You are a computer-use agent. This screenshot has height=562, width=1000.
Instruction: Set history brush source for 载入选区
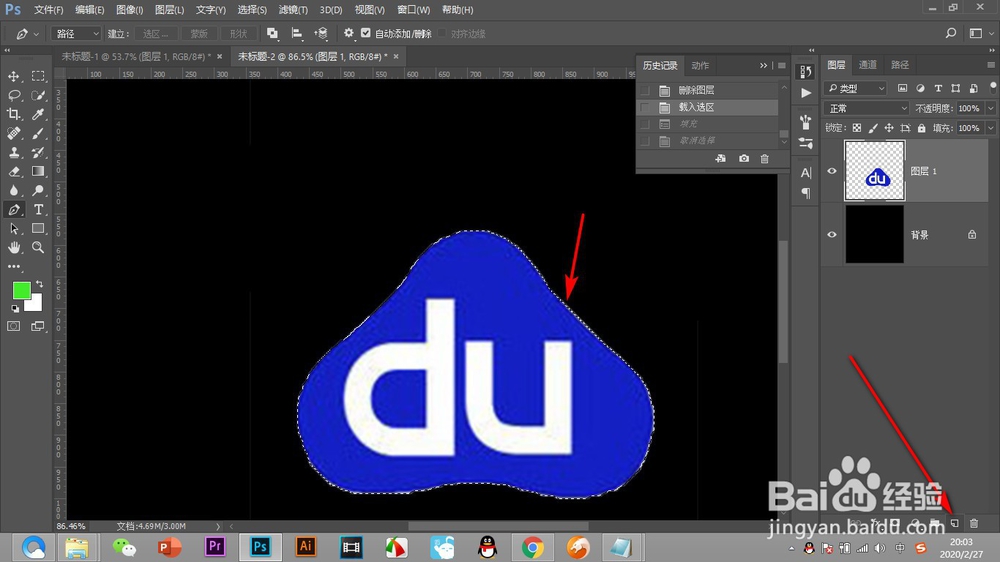(x=645, y=107)
